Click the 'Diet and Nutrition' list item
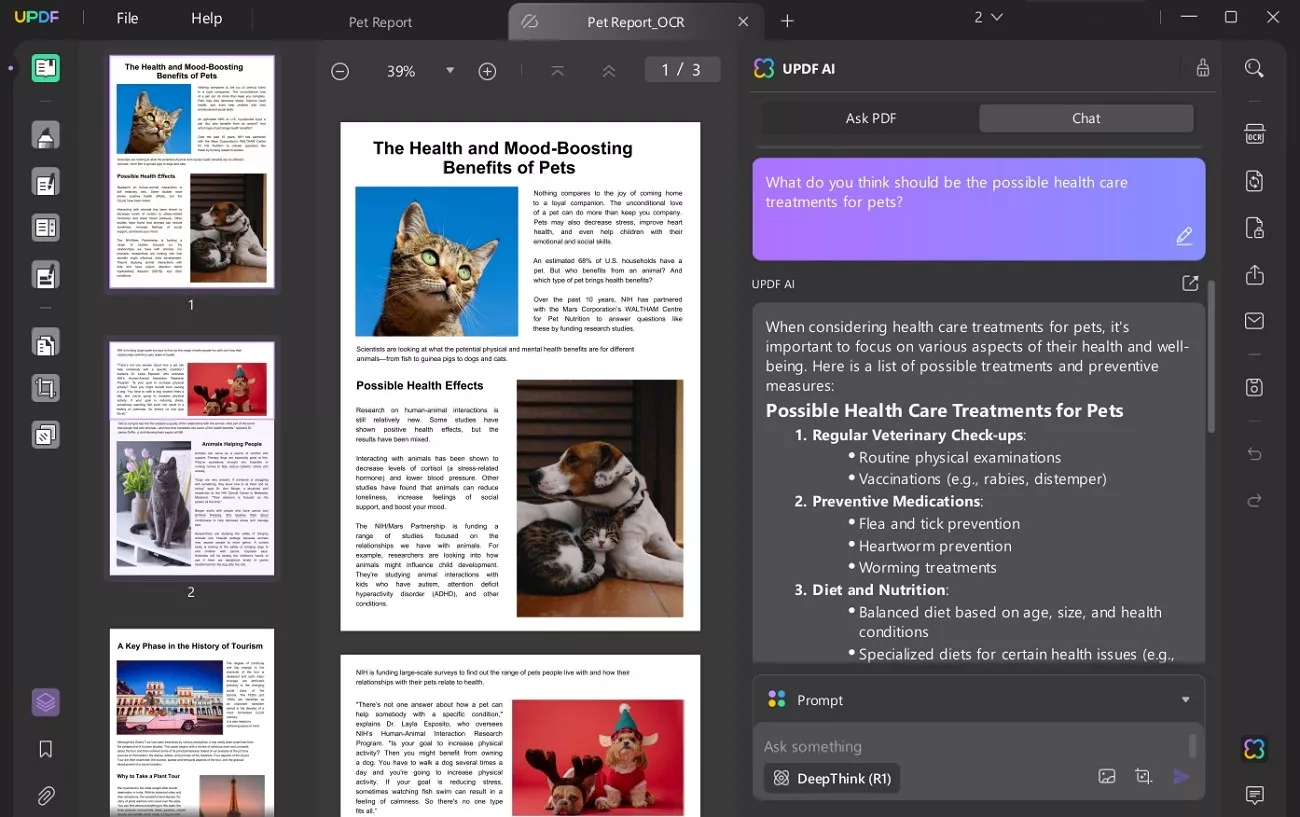 (879, 590)
